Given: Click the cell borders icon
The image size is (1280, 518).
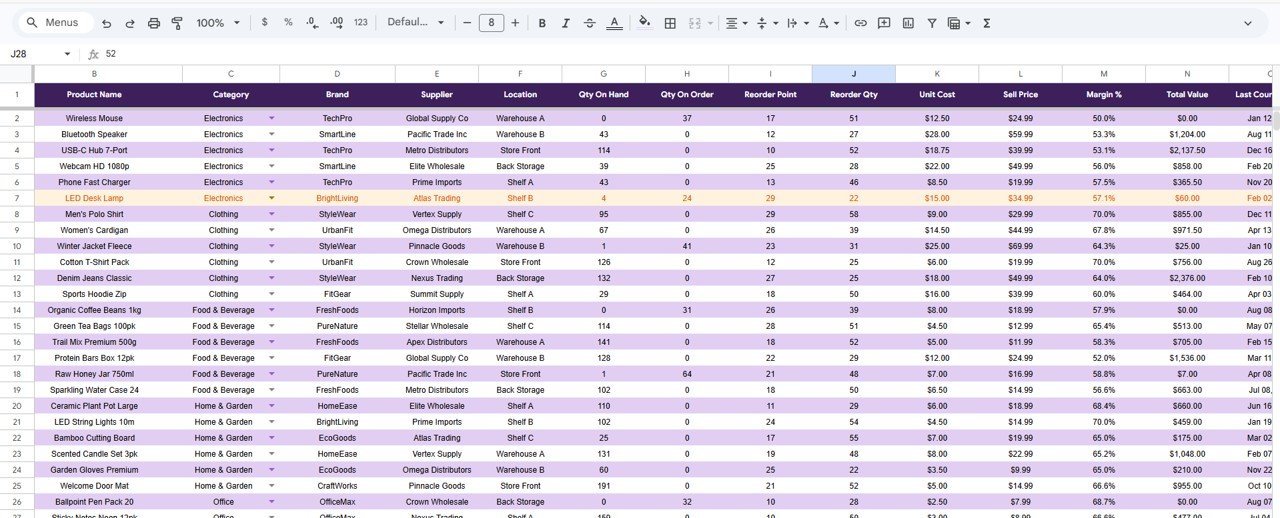Looking at the screenshot, I should coord(670,23).
